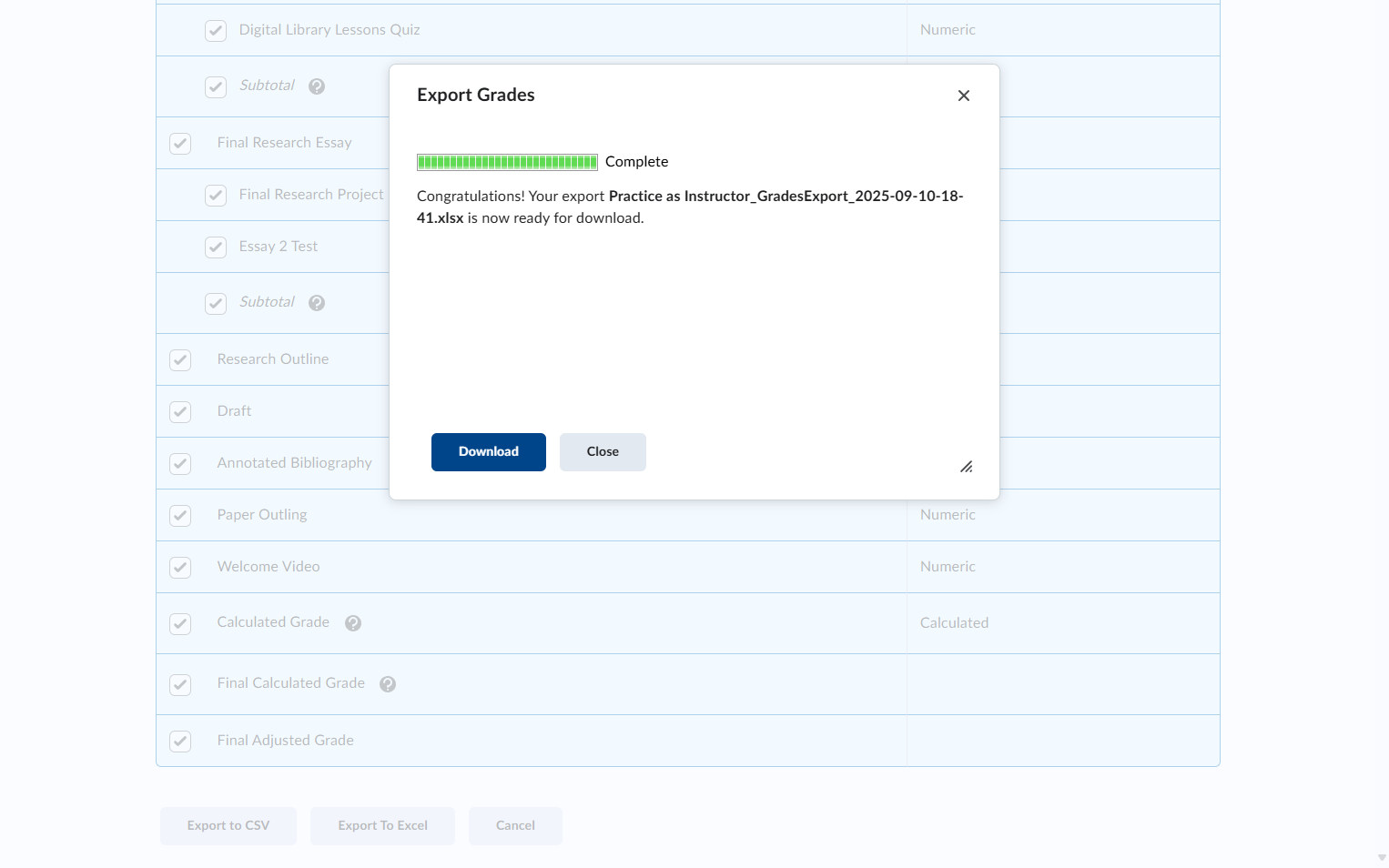The image size is (1389, 868).
Task: Uncheck the Paper Outling checkbox
Action: point(180,516)
